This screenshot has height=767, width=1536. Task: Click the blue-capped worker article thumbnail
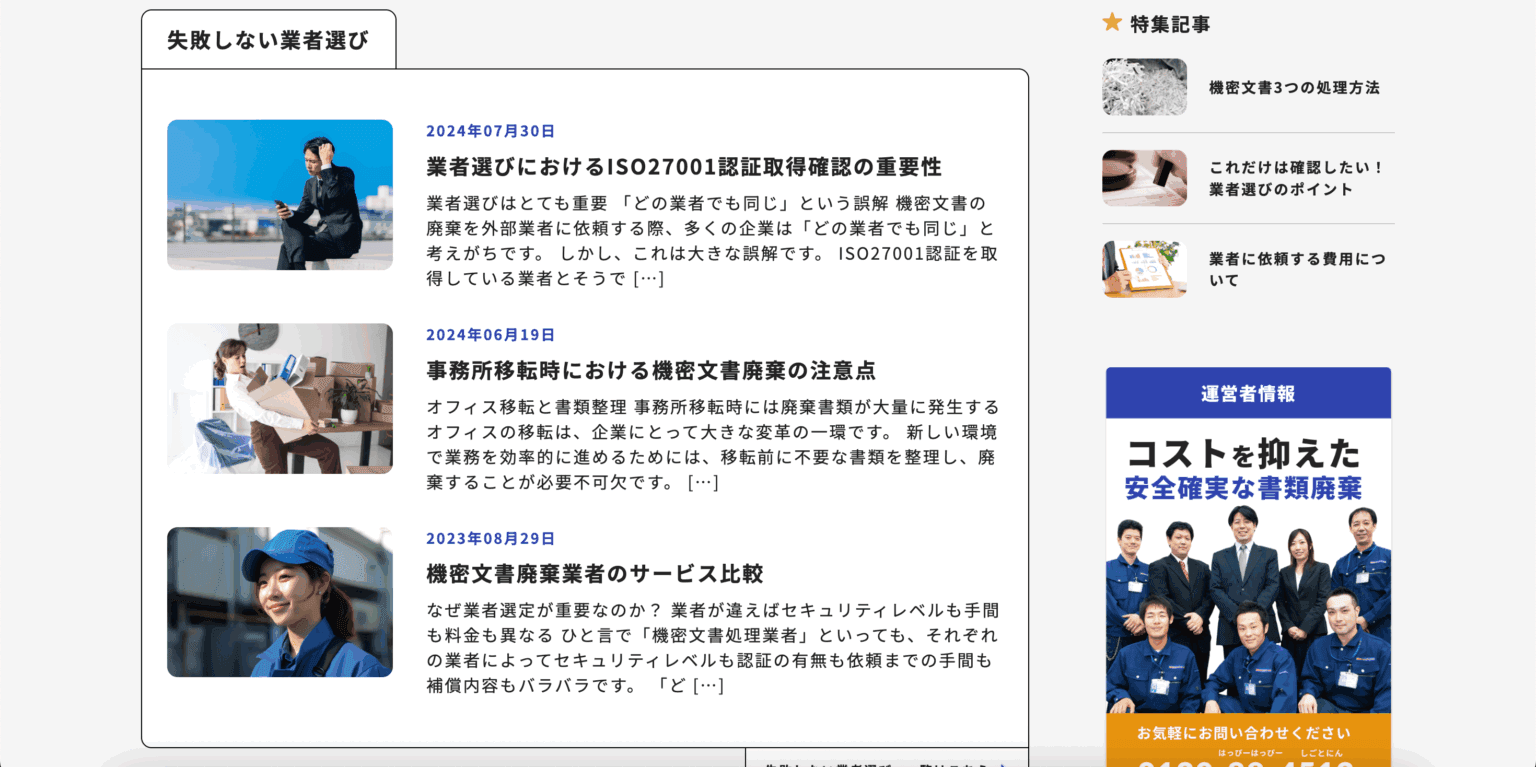pyautogui.click(x=280, y=601)
